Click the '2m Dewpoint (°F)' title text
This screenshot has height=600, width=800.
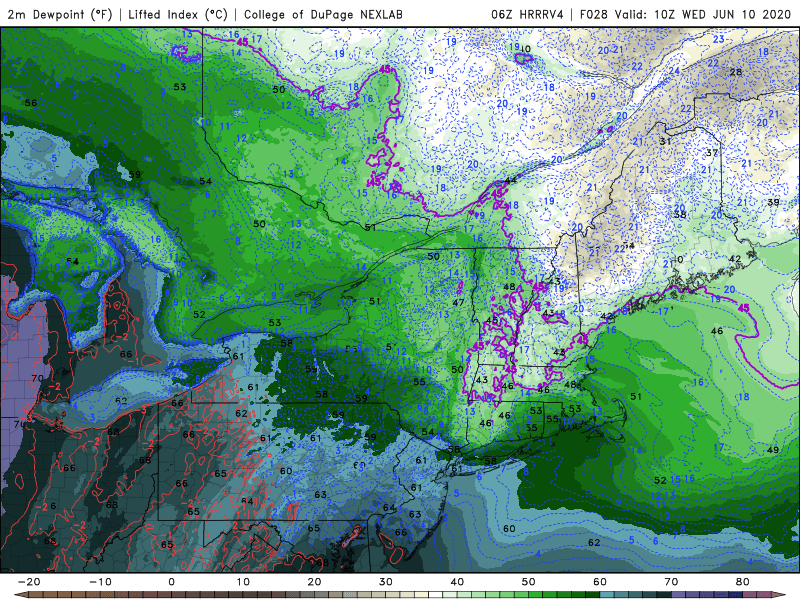tap(59, 14)
